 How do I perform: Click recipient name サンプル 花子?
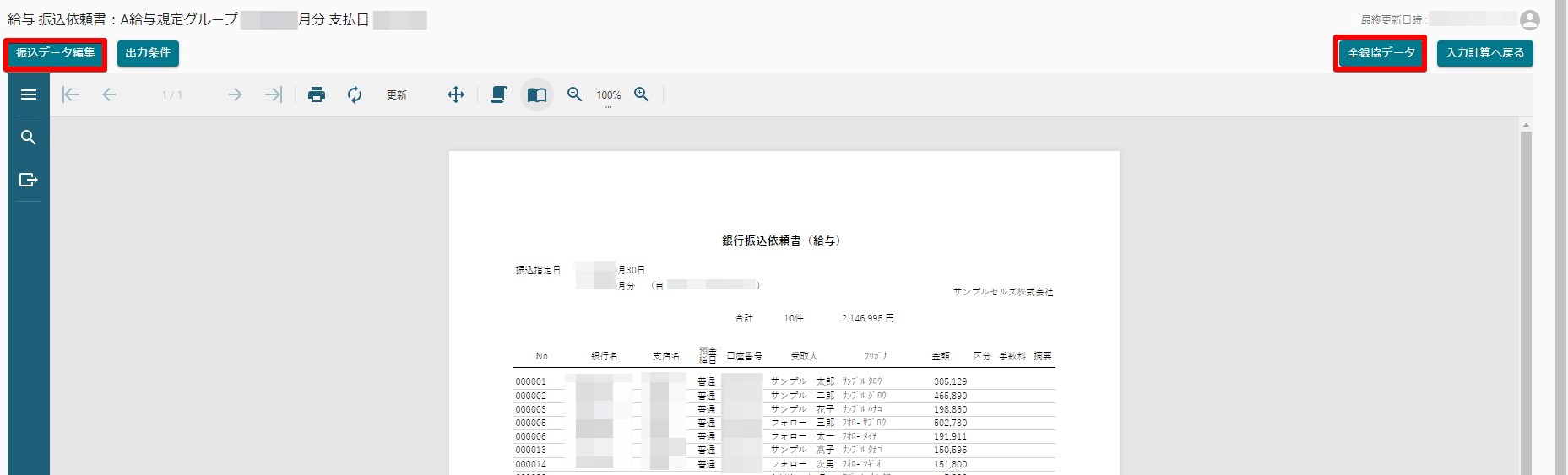point(802,409)
